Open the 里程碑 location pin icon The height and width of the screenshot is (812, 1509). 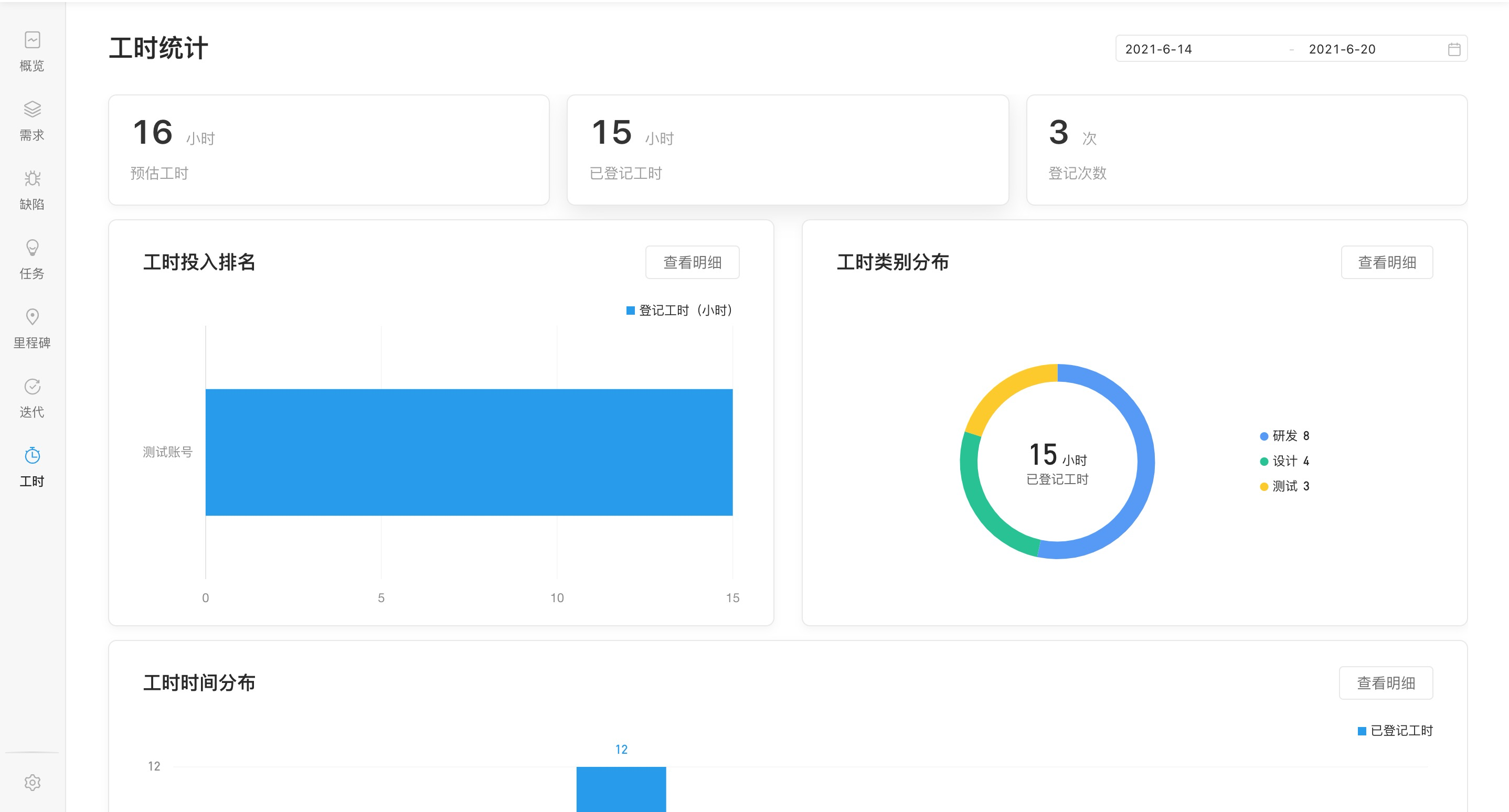(32, 317)
